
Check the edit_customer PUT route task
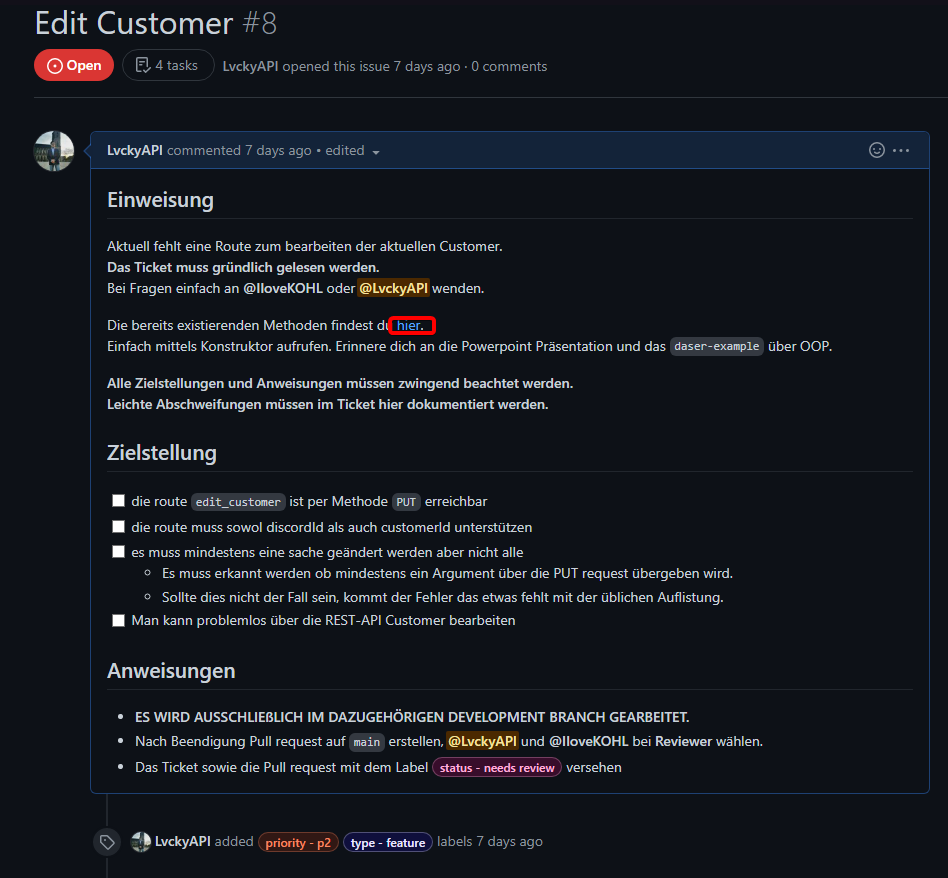pos(118,501)
